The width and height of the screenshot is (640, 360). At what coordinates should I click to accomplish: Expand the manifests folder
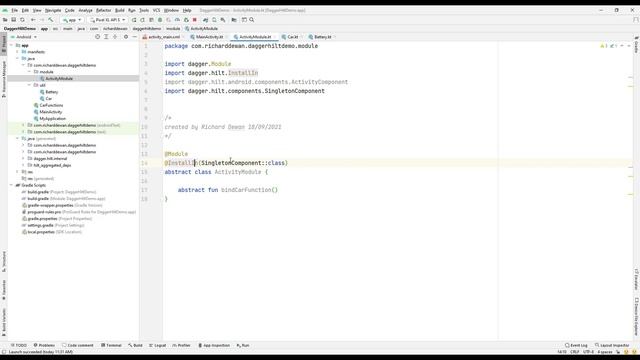18,52
